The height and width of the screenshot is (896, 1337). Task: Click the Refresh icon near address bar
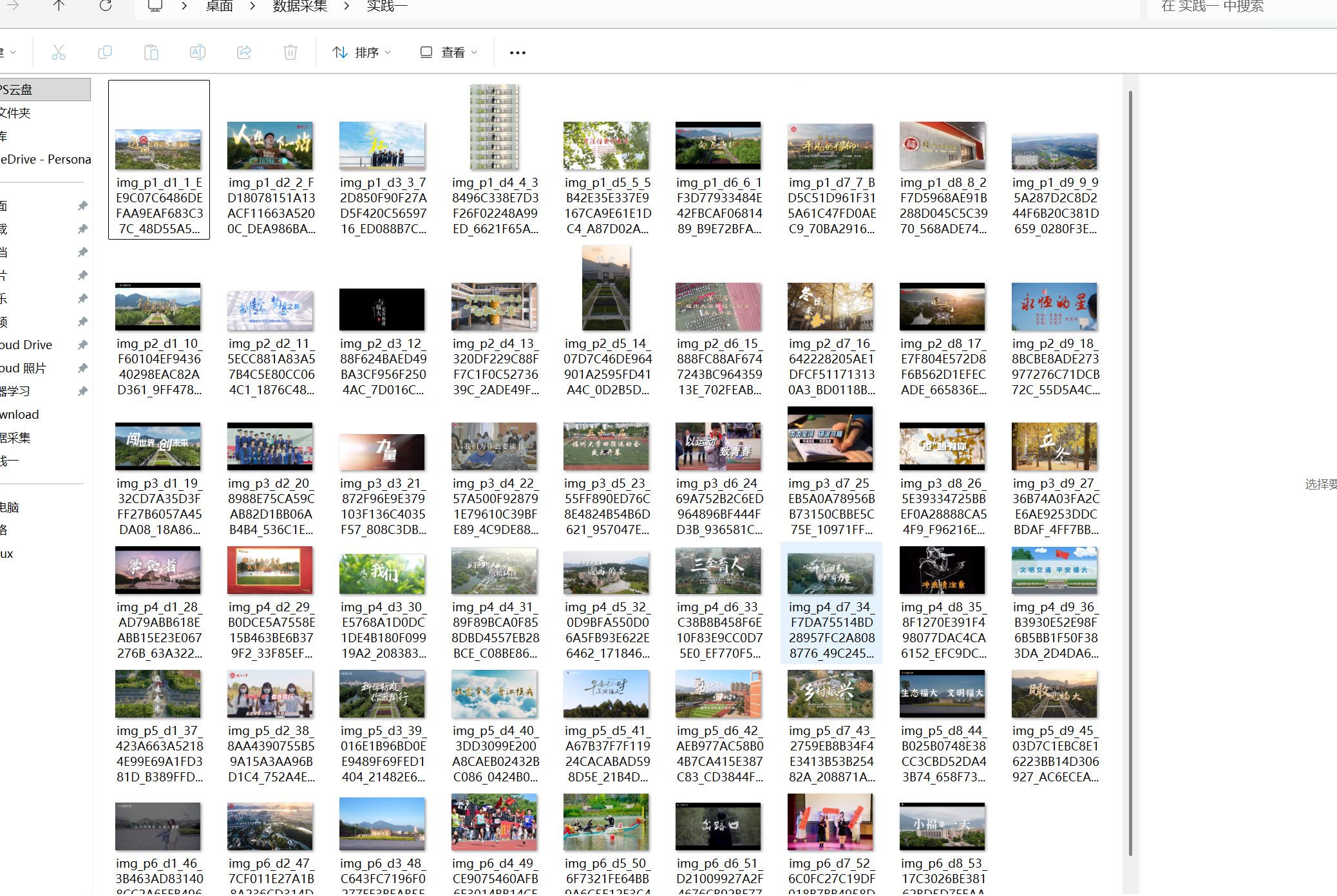(106, 6)
